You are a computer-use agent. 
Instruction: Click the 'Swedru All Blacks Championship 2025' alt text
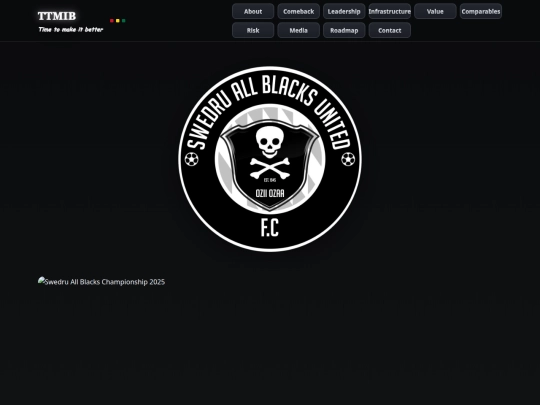tap(105, 282)
